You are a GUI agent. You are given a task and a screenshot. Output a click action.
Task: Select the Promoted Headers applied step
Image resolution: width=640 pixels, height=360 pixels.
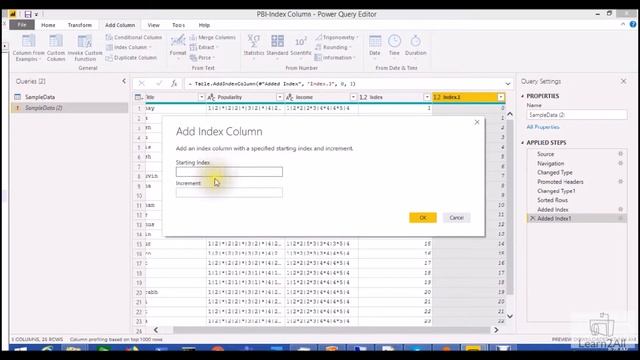point(560,182)
